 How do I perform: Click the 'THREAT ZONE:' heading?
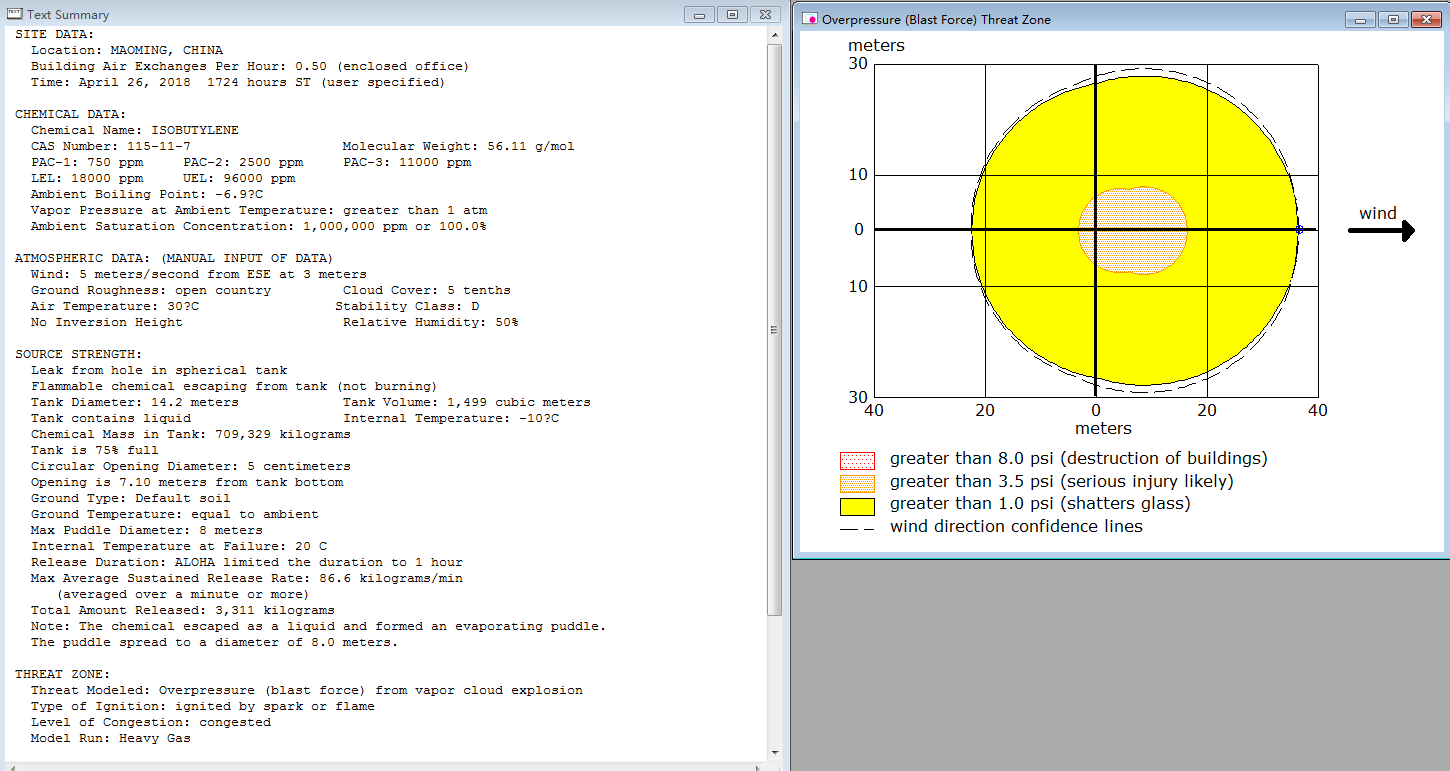tap(63, 674)
